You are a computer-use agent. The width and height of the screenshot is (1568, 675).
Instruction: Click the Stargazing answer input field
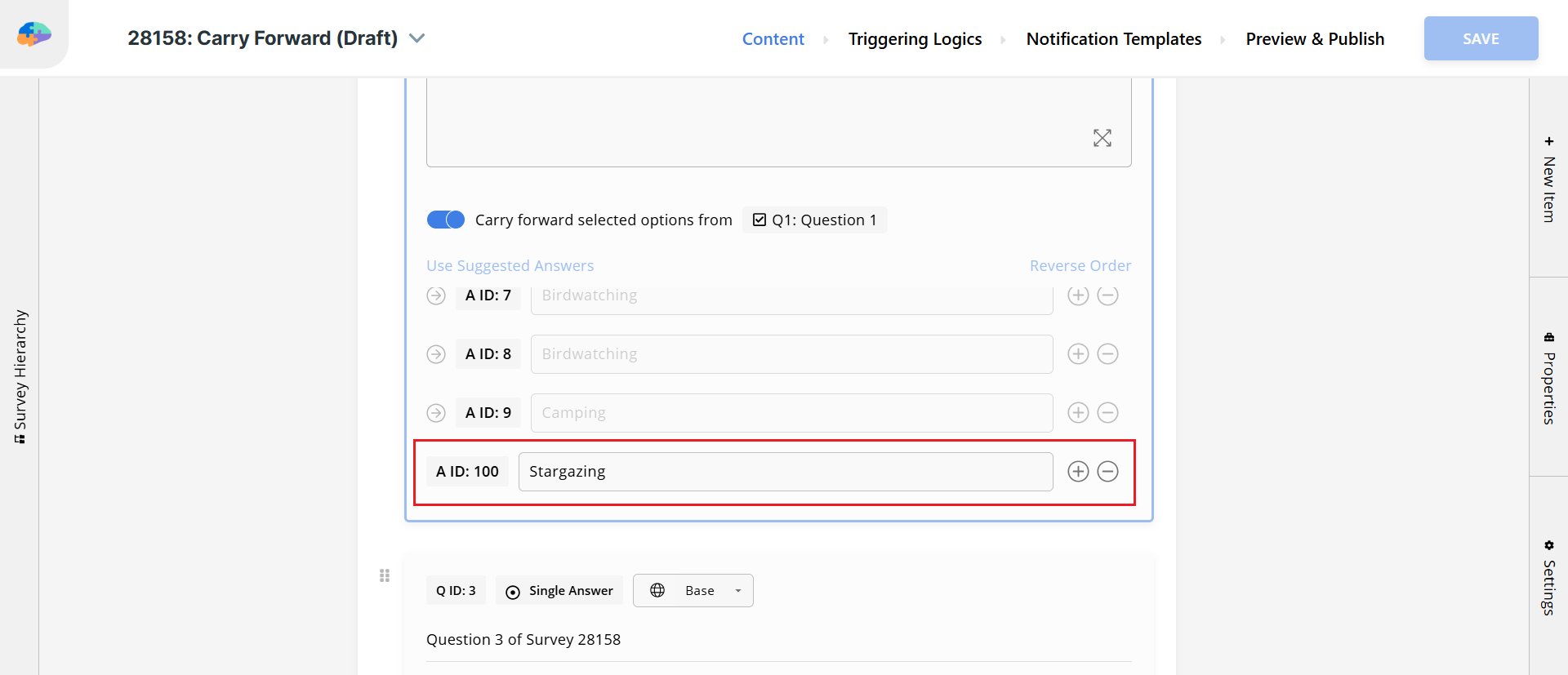pyautogui.click(x=785, y=472)
